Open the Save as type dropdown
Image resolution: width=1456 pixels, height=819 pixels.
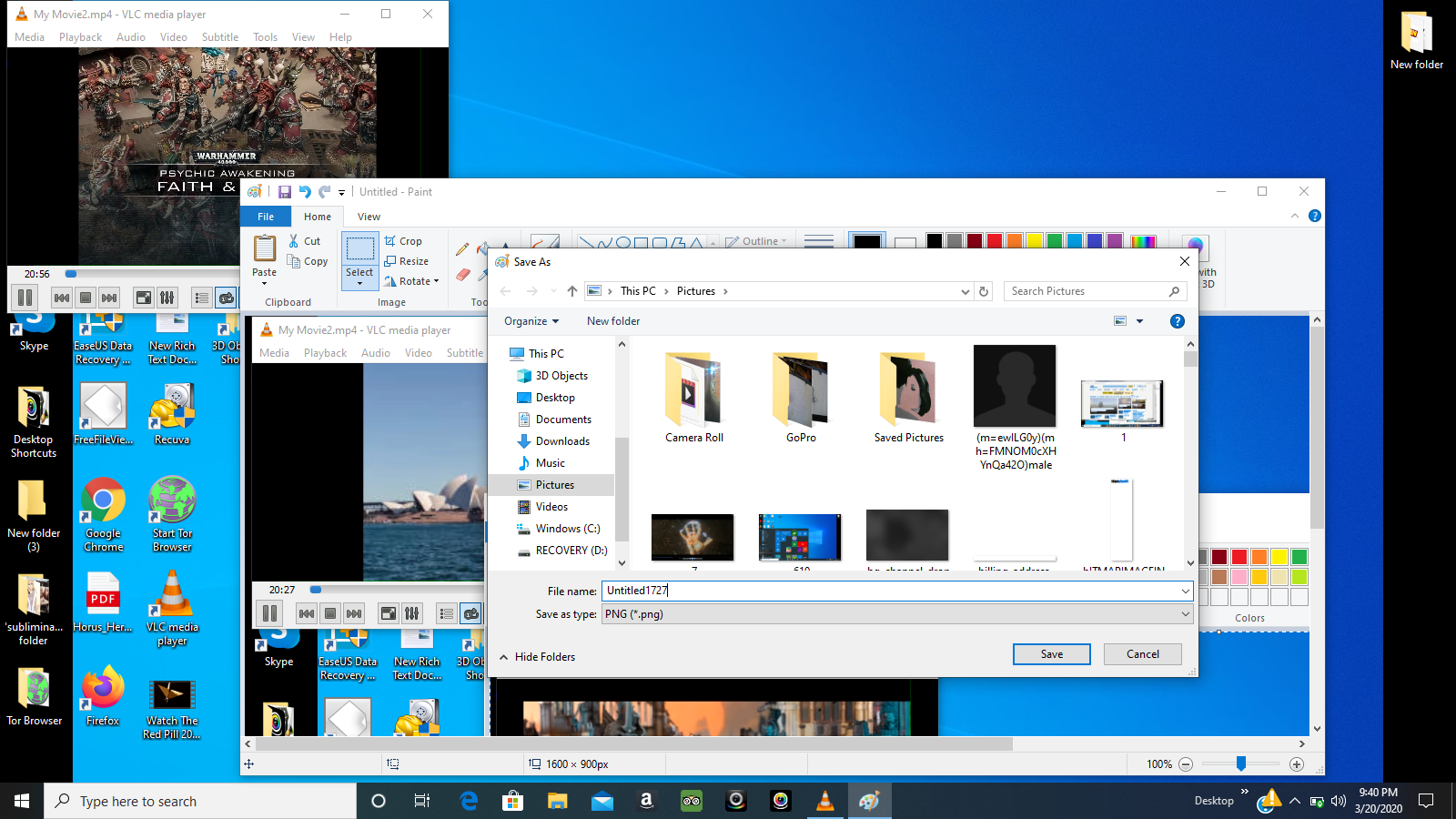(897, 614)
